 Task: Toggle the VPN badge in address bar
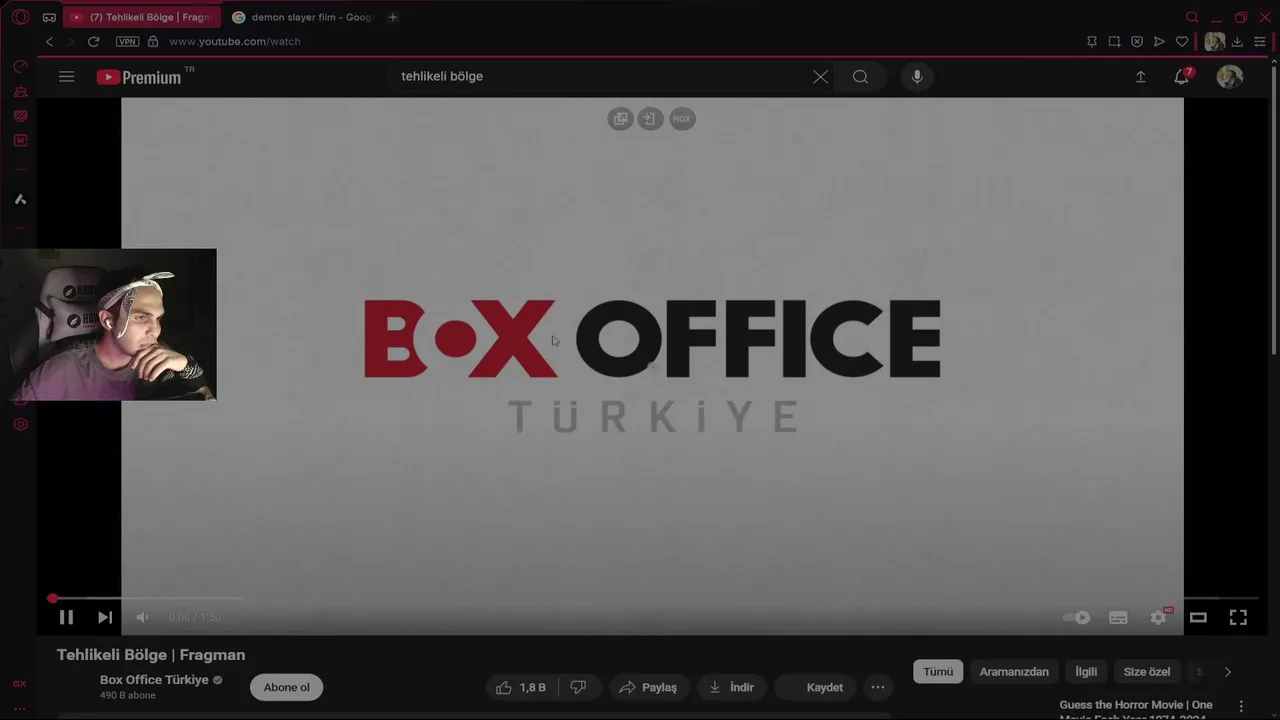[x=127, y=41]
